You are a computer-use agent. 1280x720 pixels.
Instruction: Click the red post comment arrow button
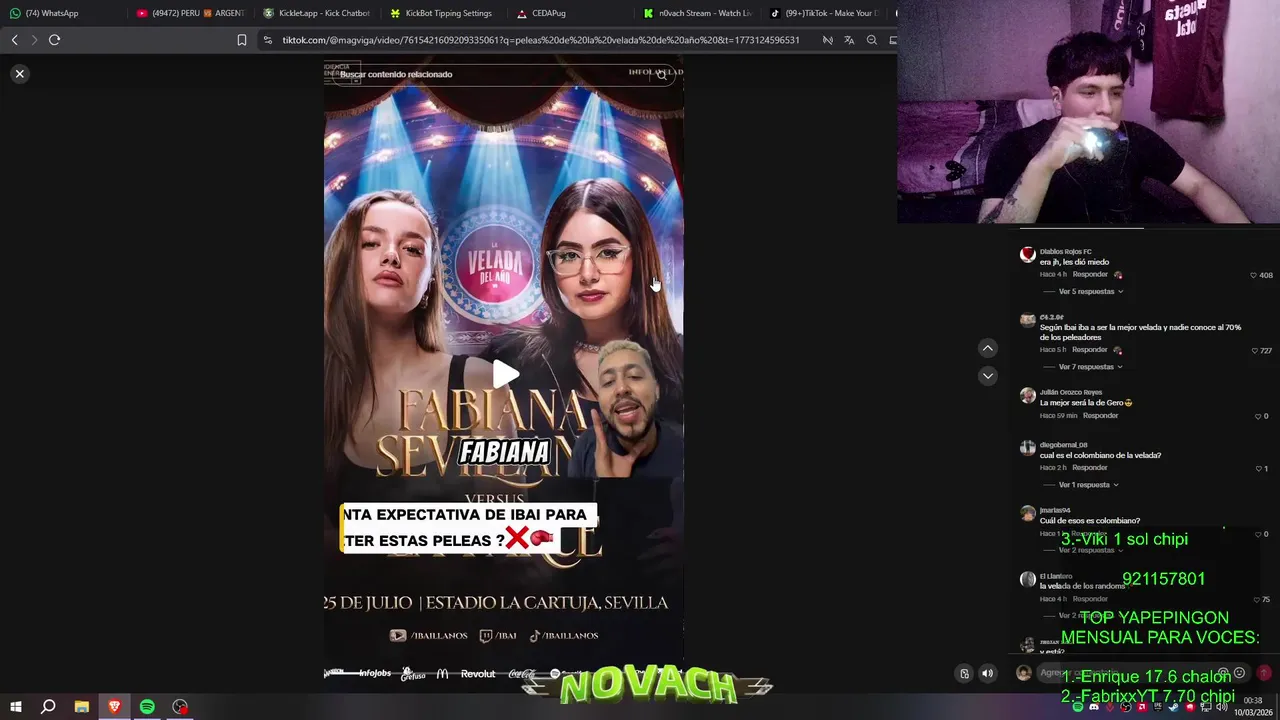(1264, 673)
